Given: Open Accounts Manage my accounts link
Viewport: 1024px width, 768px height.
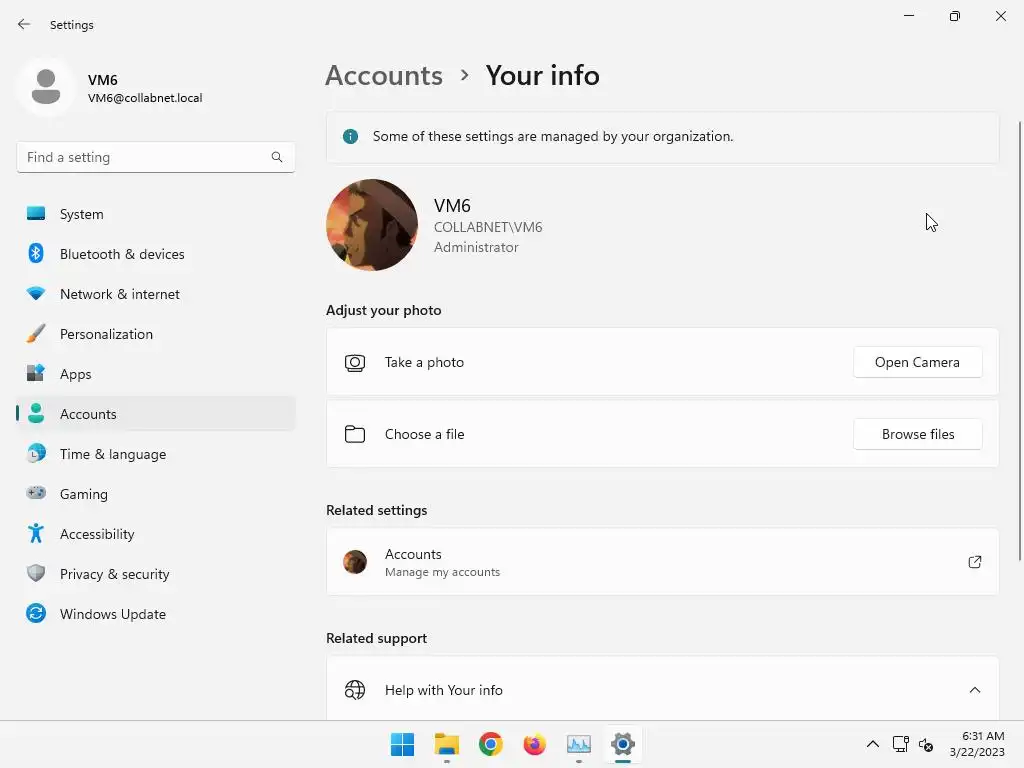Looking at the screenshot, I should (662, 562).
